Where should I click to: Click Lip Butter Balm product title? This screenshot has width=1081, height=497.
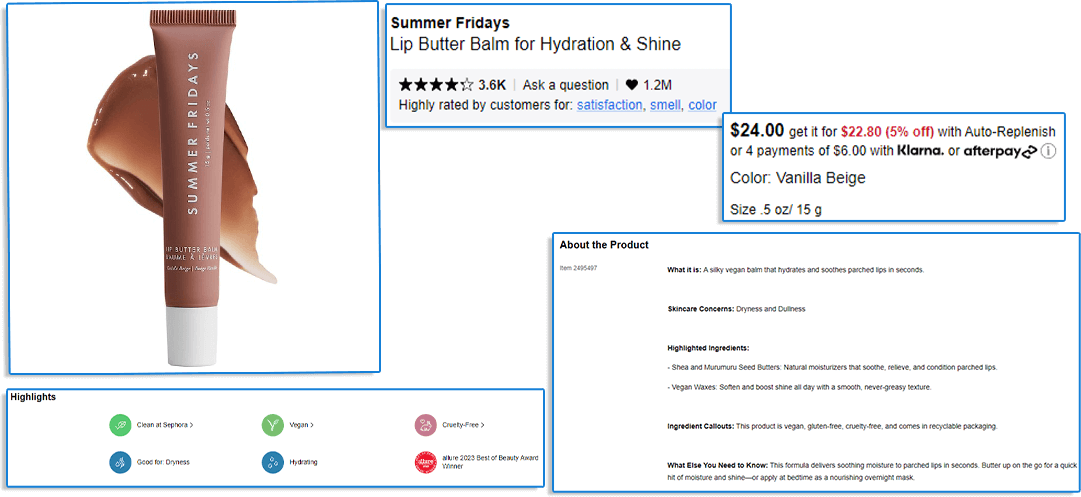point(536,45)
